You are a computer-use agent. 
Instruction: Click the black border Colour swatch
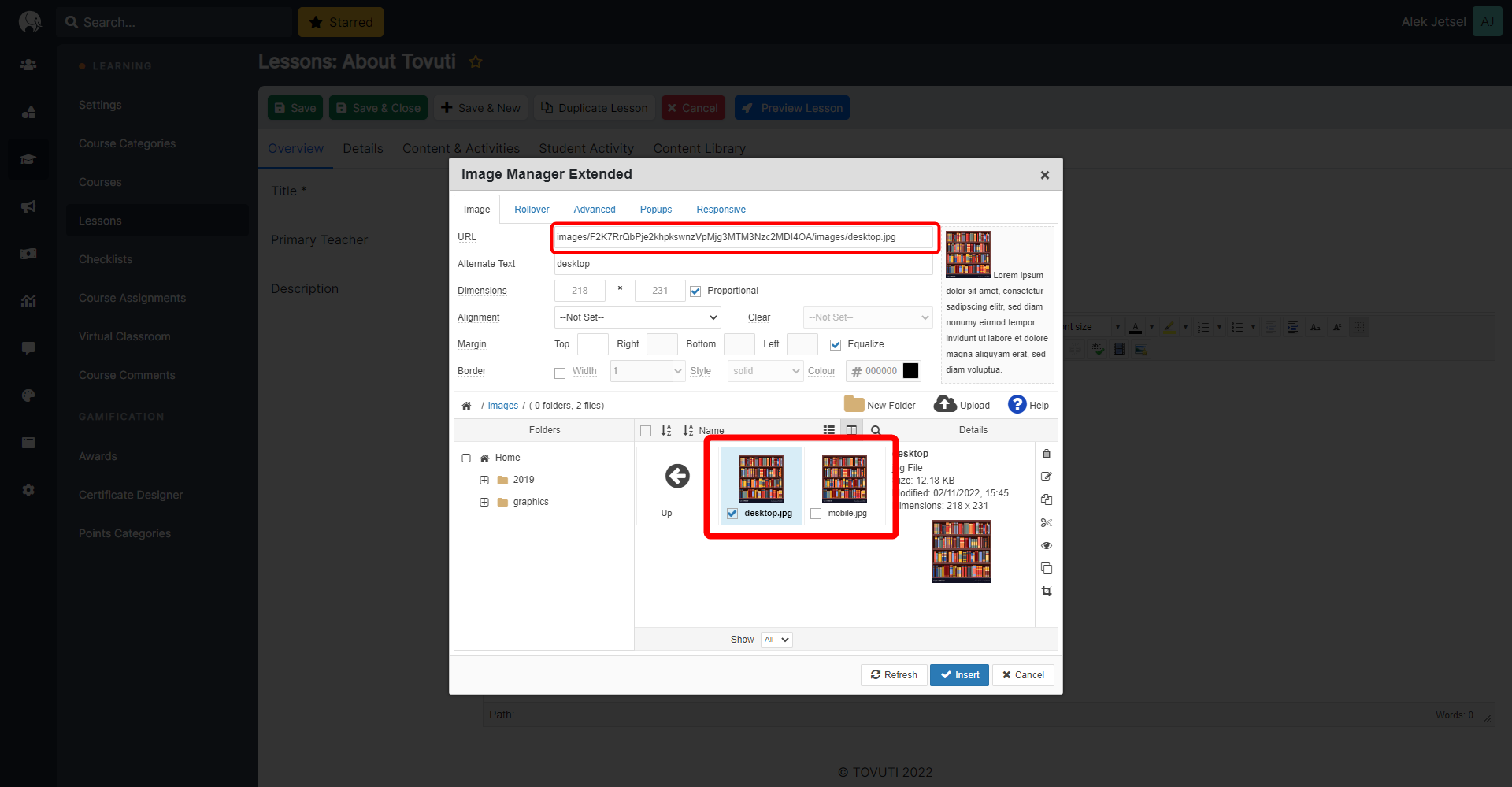(x=910, y=371)
